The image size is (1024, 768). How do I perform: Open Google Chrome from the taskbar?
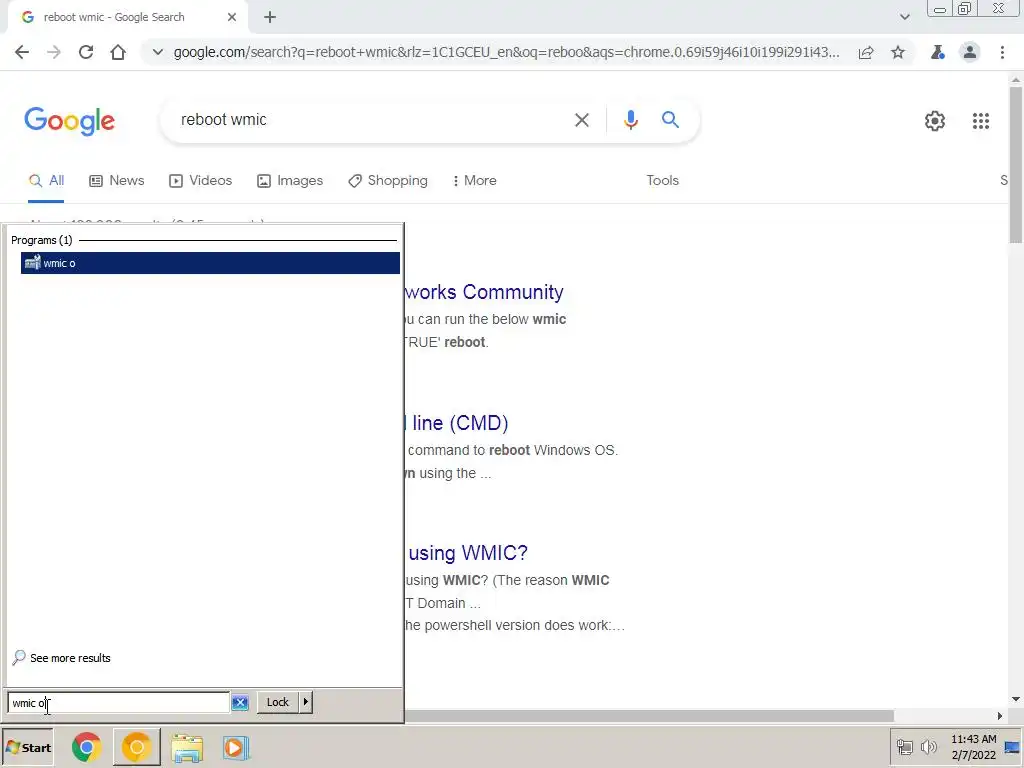click(86, 748)
